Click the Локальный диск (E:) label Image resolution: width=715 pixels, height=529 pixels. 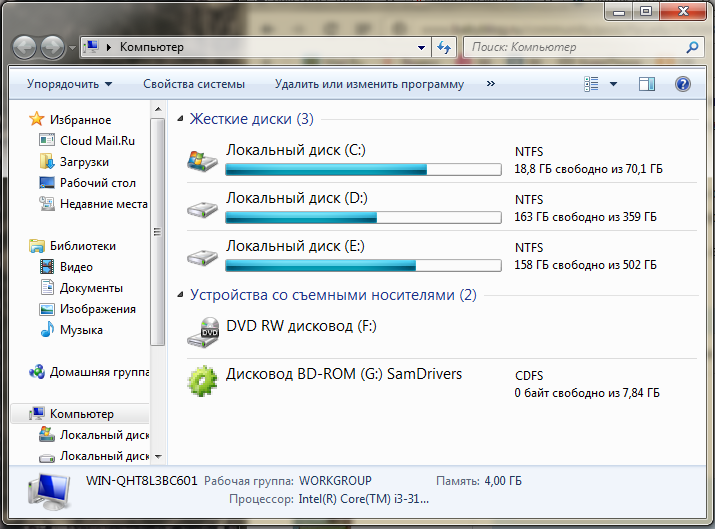(x=295, y=245)
